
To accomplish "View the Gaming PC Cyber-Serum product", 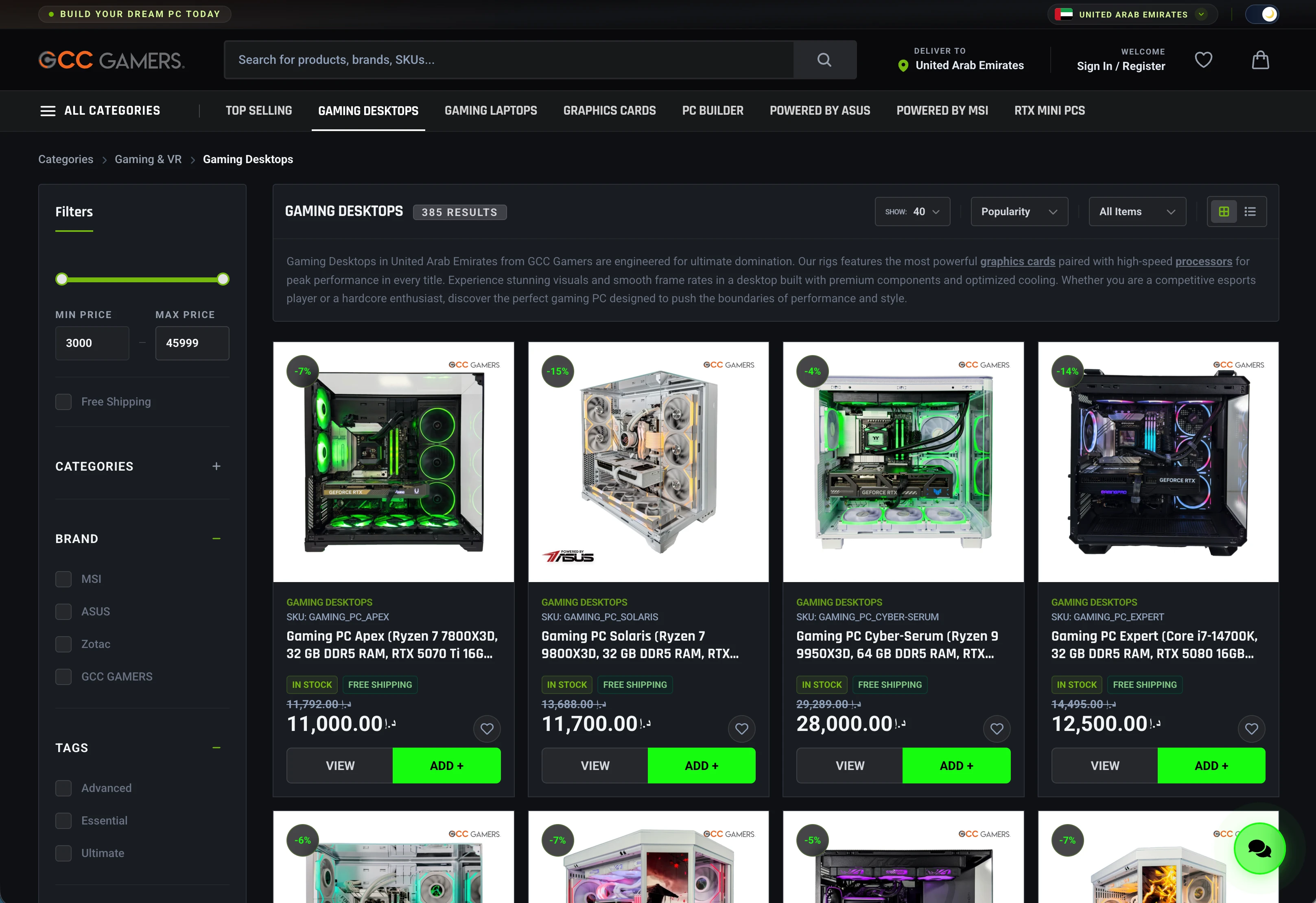I will pos(849,766).
